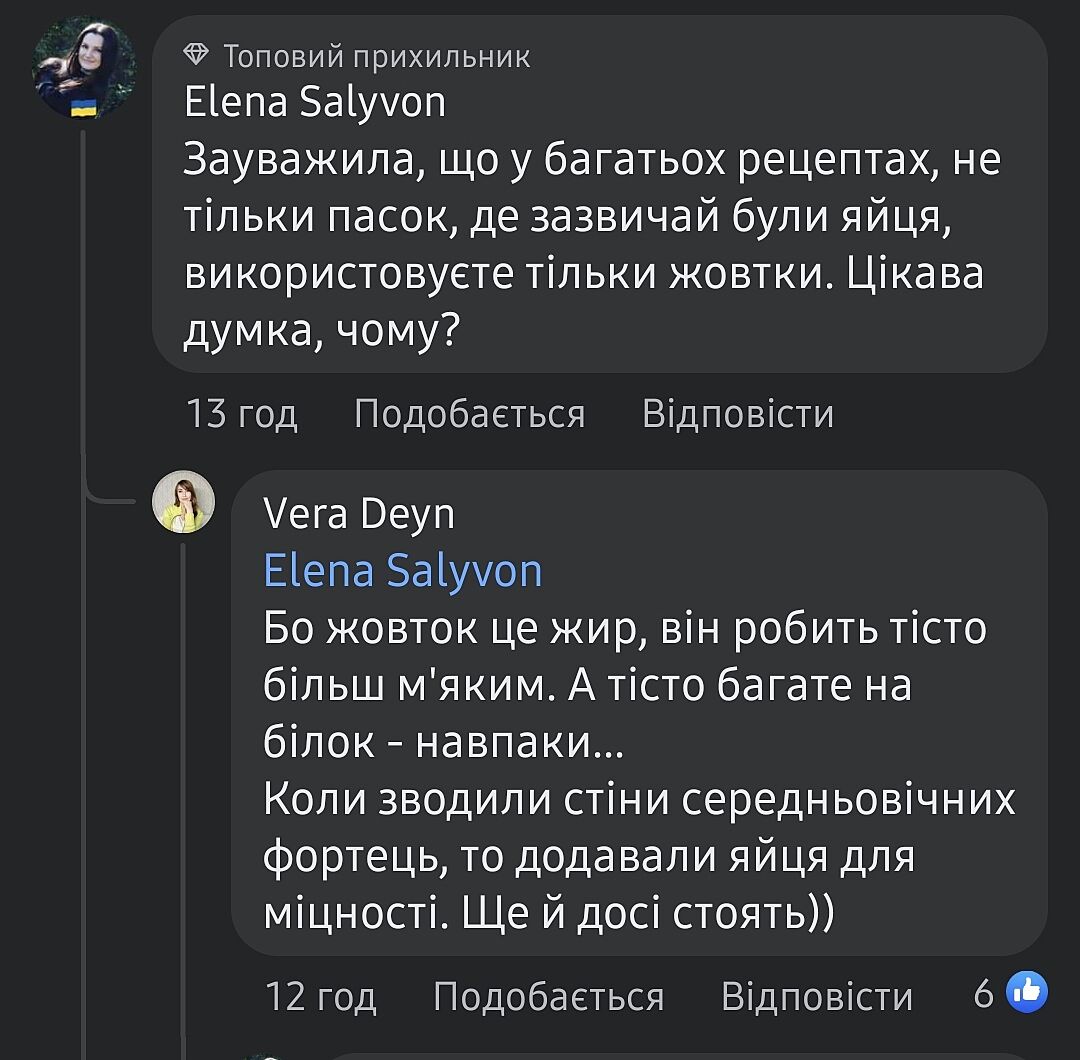1080x1060 pixels.
Task: View the 6 reactions count
Action: (x=984, y=994)
